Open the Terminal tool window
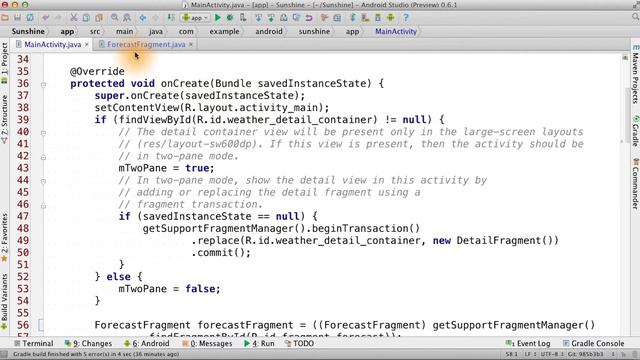This screenshot has height=360, width=640. (x=34, y=343)
